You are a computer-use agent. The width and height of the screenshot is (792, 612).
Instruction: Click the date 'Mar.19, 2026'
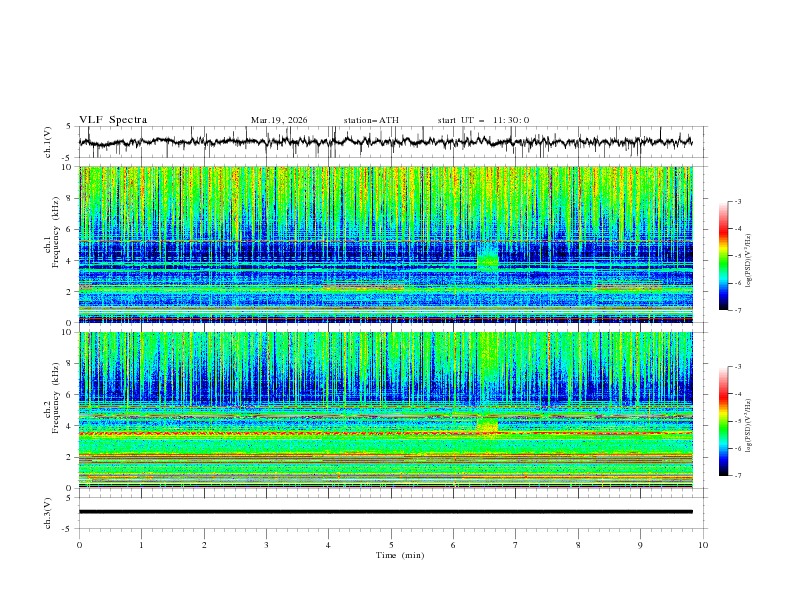(279, 120)
